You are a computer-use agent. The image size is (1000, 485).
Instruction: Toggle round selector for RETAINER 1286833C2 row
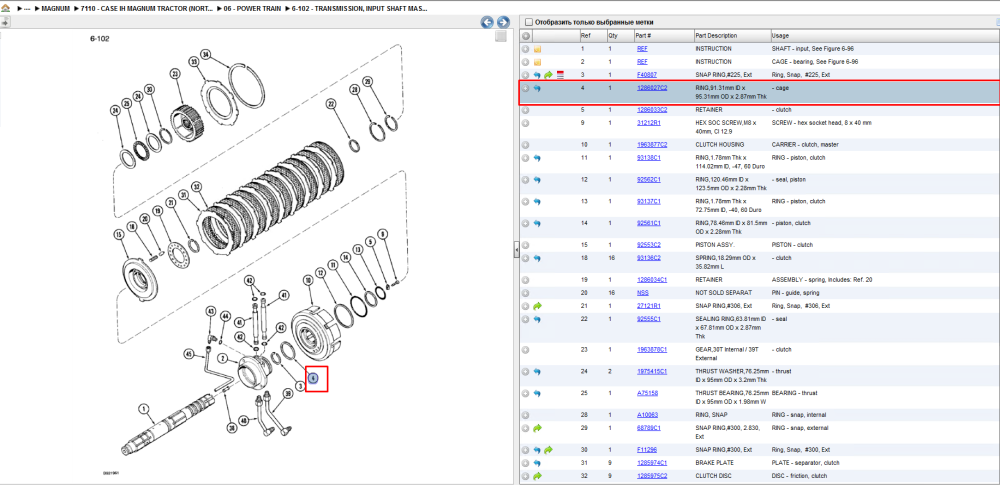pos(526,110)
